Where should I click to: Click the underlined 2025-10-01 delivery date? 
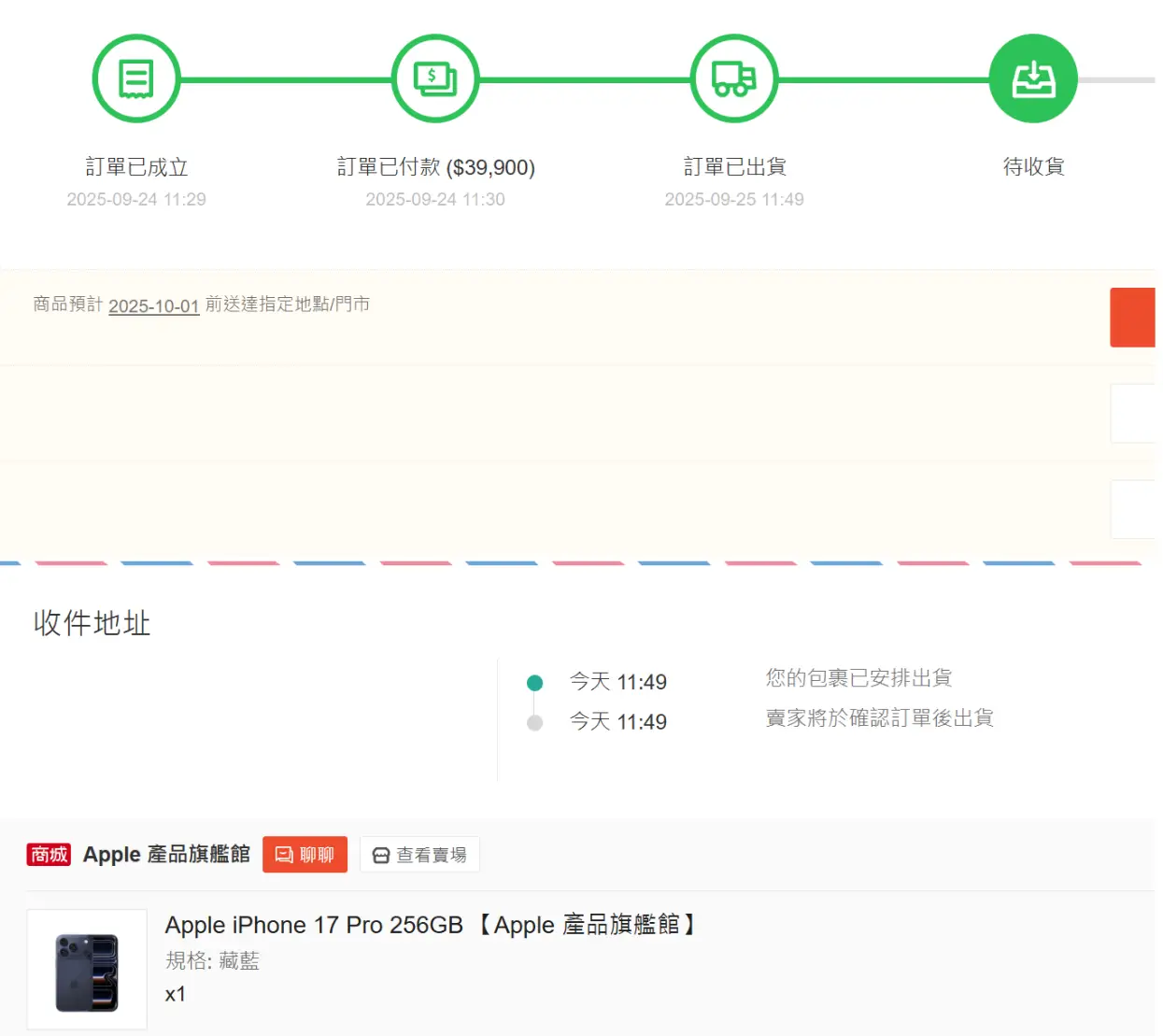point(154,306)
